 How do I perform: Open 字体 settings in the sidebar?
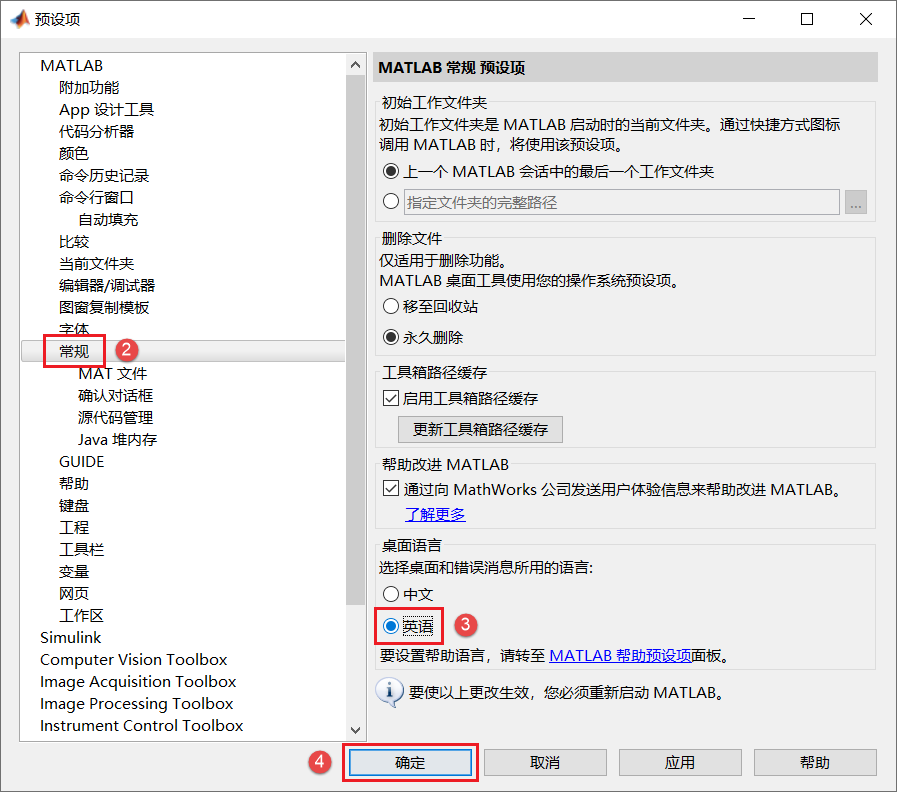pyautogui.click(x=75, y=329)
